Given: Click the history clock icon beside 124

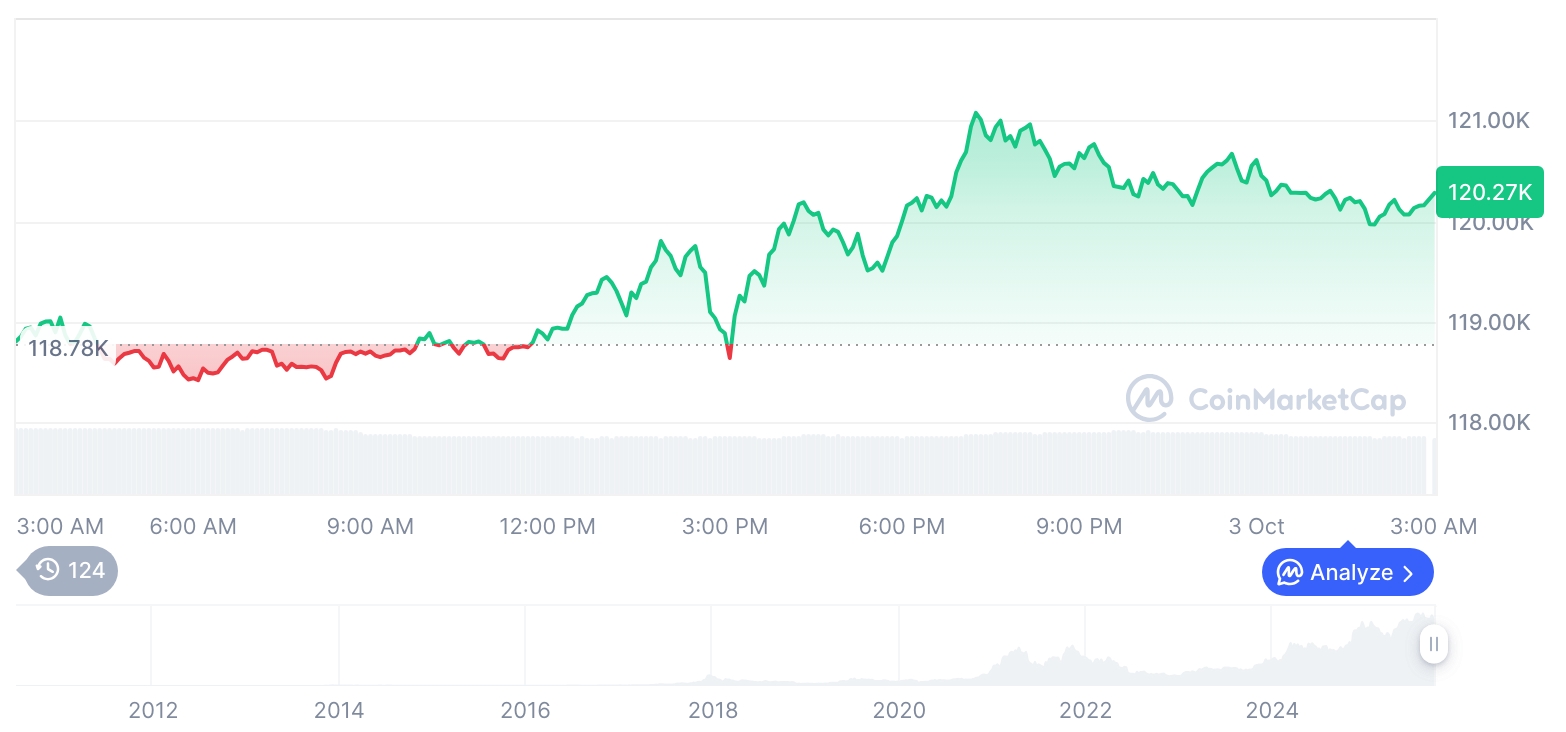Looking at the screenshot, I should click(48, 570).
